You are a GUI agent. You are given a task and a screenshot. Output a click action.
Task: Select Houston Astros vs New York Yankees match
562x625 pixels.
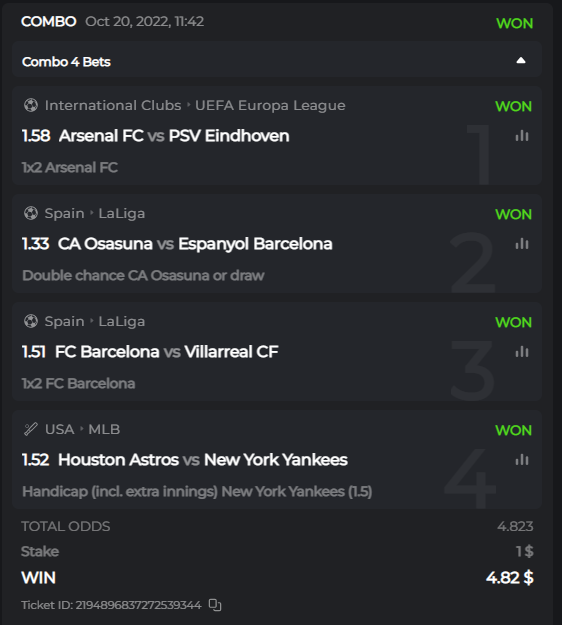[202, 460]
